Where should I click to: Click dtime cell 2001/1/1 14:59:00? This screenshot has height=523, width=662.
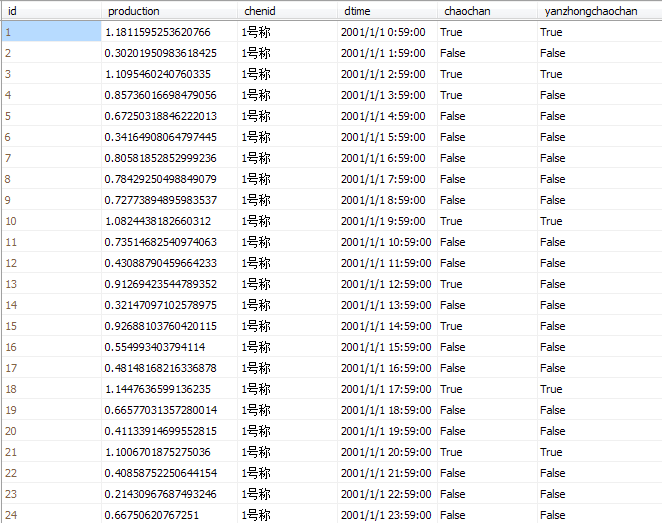386,326
